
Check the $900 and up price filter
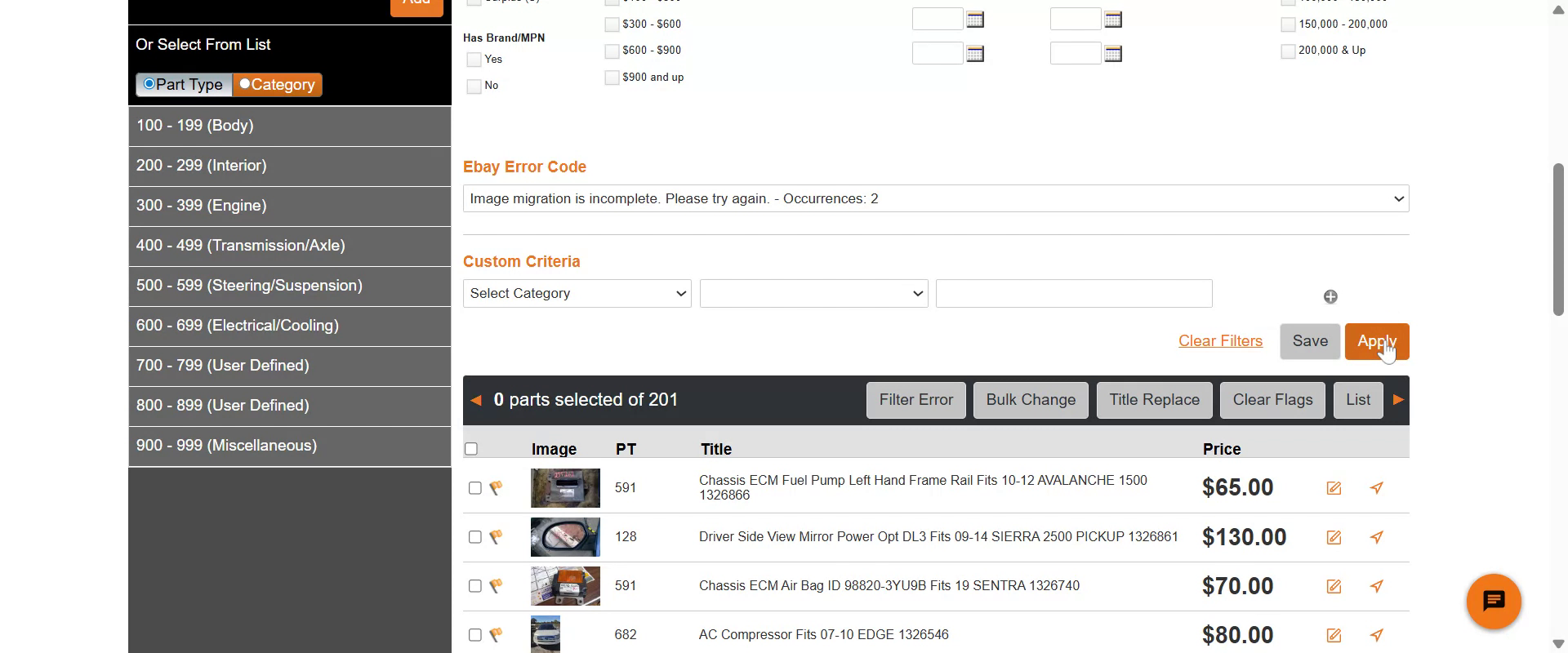click(x=612, y=78)
